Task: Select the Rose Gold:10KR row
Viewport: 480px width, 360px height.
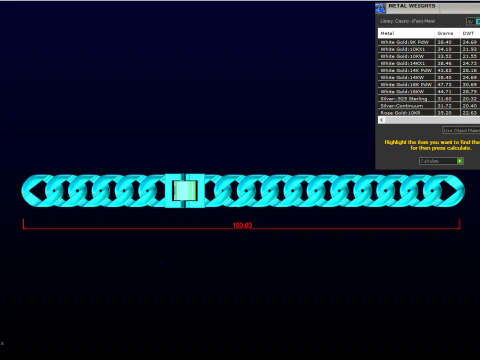Action: click(x=429, y=113)
